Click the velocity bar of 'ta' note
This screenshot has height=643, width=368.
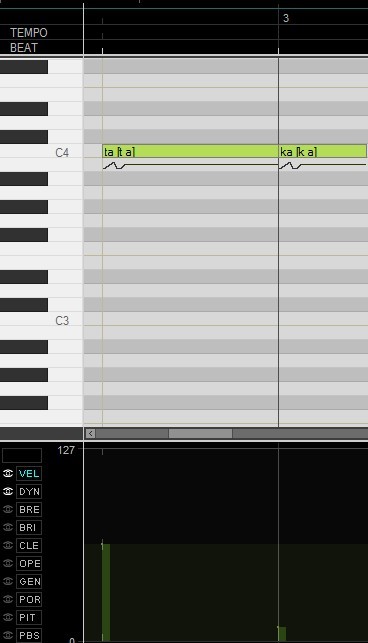coord(106,593)
